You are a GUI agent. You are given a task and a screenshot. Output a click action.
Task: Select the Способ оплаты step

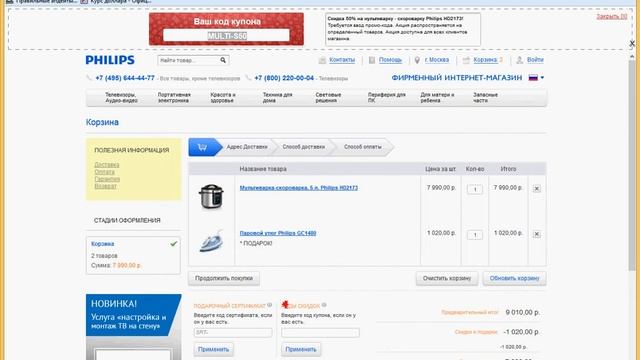(x=363, y=147)
